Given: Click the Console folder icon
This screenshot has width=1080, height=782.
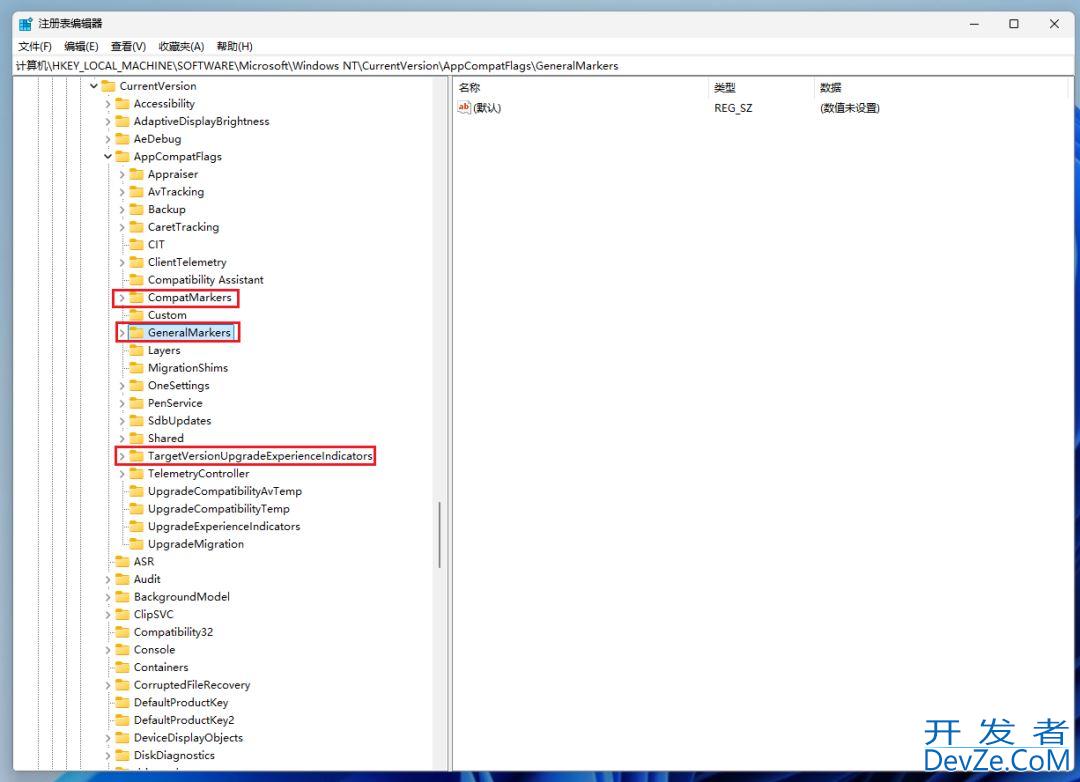Looking at the screenshot, I should pos(123,649).
